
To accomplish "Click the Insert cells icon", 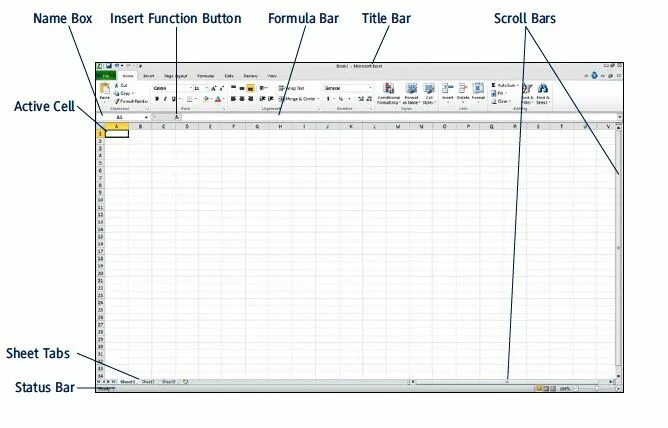I will click(447, 89).
